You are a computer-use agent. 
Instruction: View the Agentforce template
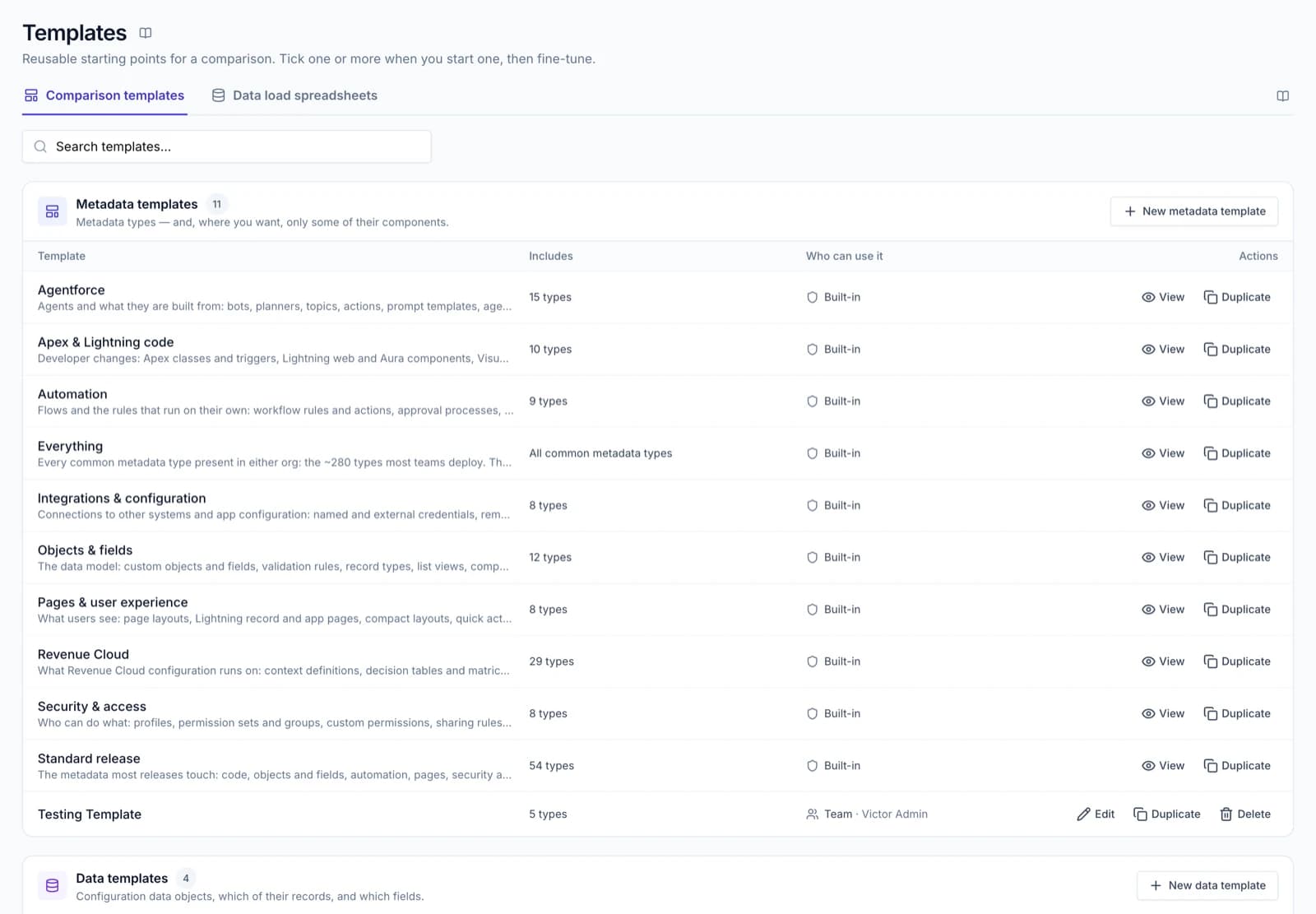[1162, 297]
